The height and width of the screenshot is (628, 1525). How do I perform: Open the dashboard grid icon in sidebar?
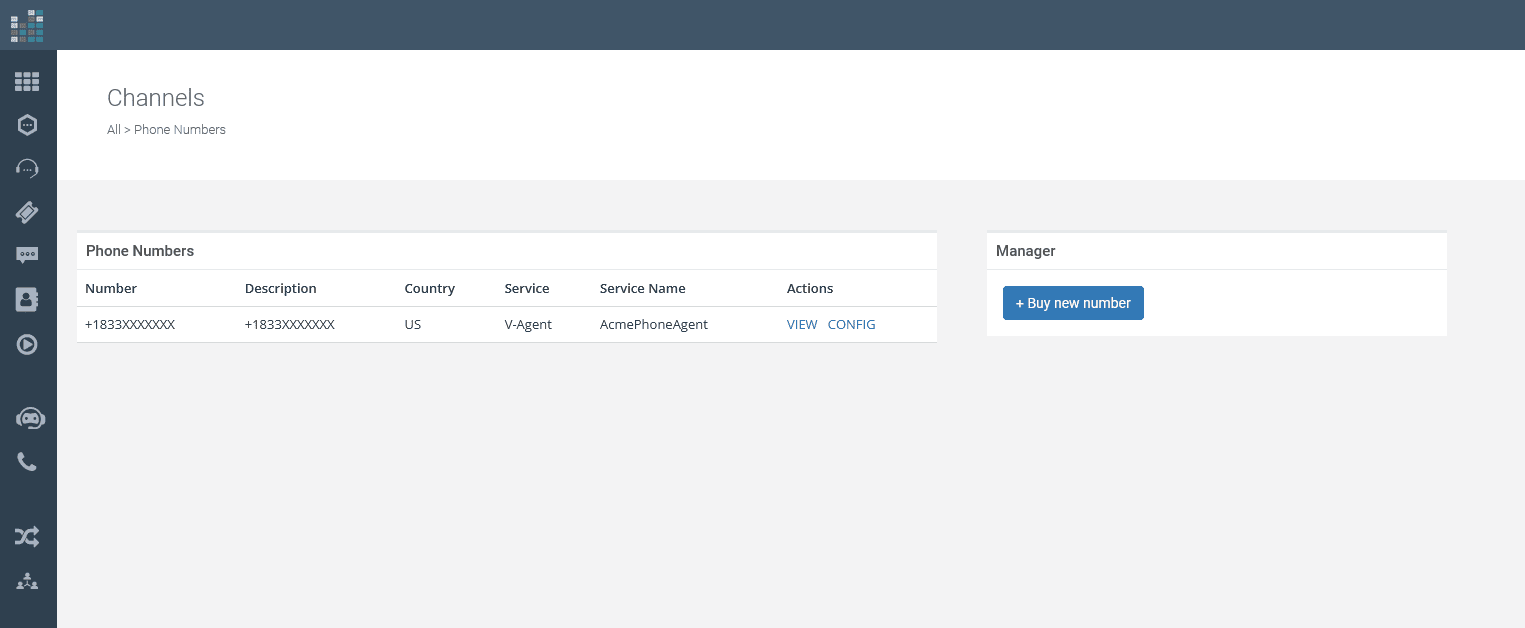[27, 82]
